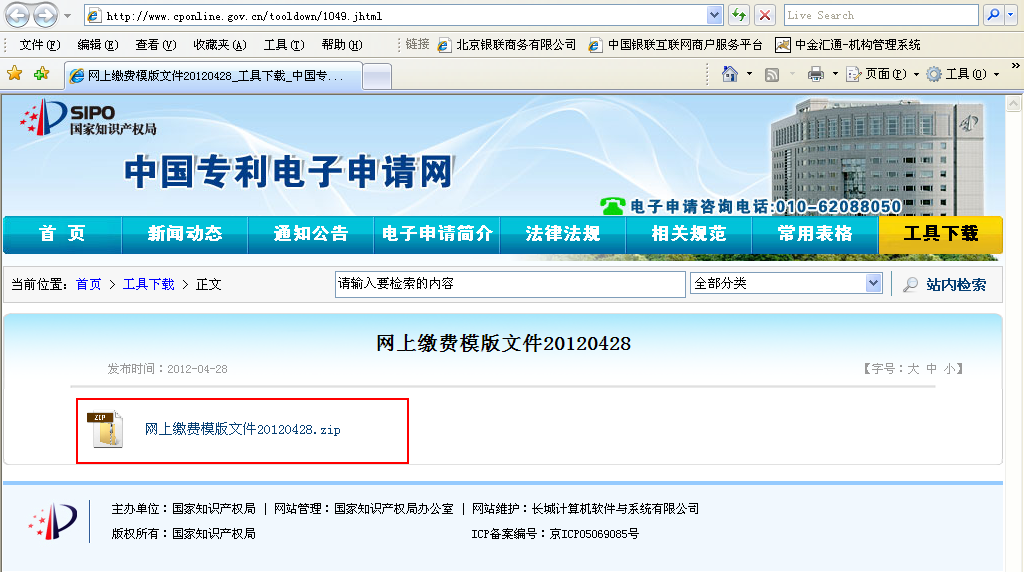Open the 页面(P) dropdown menu
The height and width of the screenshot is (572, 1024).
[x=880, y=74]
